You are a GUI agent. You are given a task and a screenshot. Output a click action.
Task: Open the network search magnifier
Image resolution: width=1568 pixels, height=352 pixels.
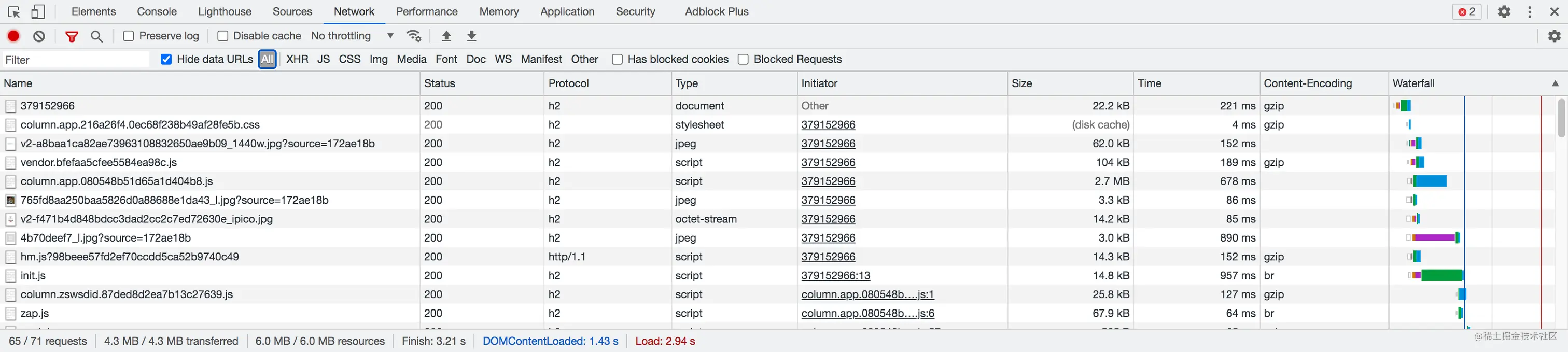point(96,36)
